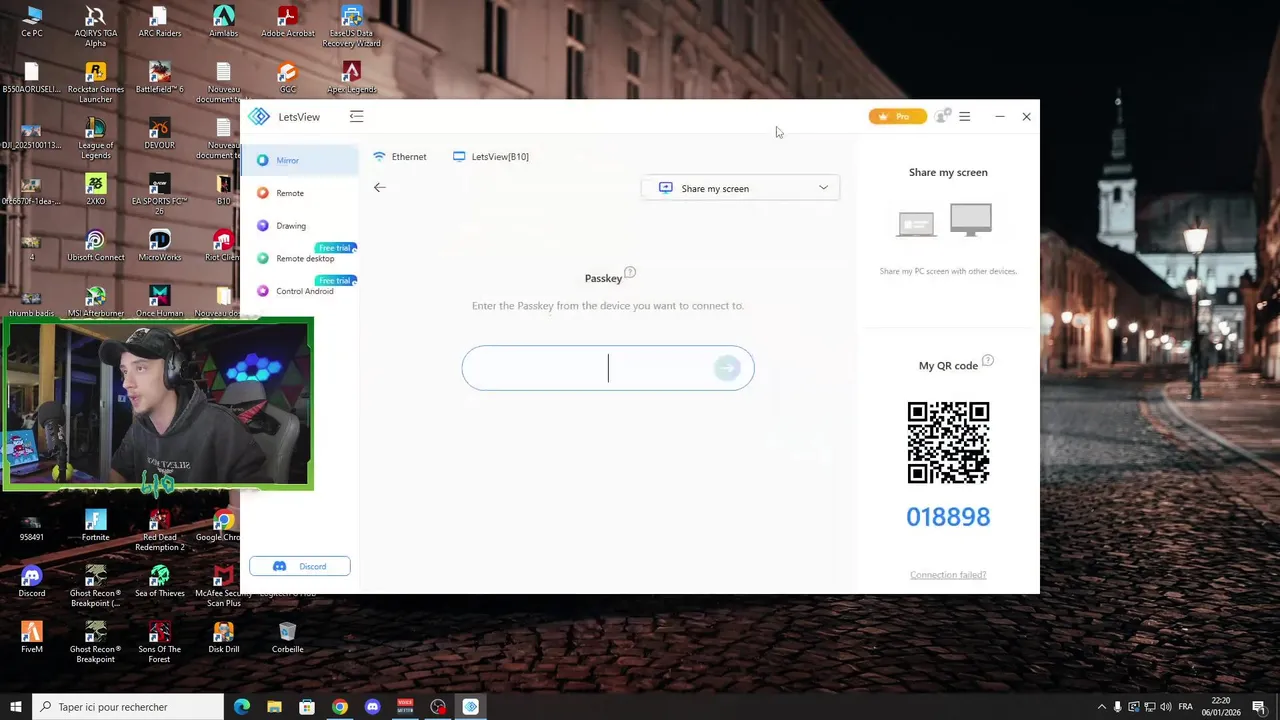Open the ARC Raiders desktop shortcut
The image size is (1280, 720).
160,22
